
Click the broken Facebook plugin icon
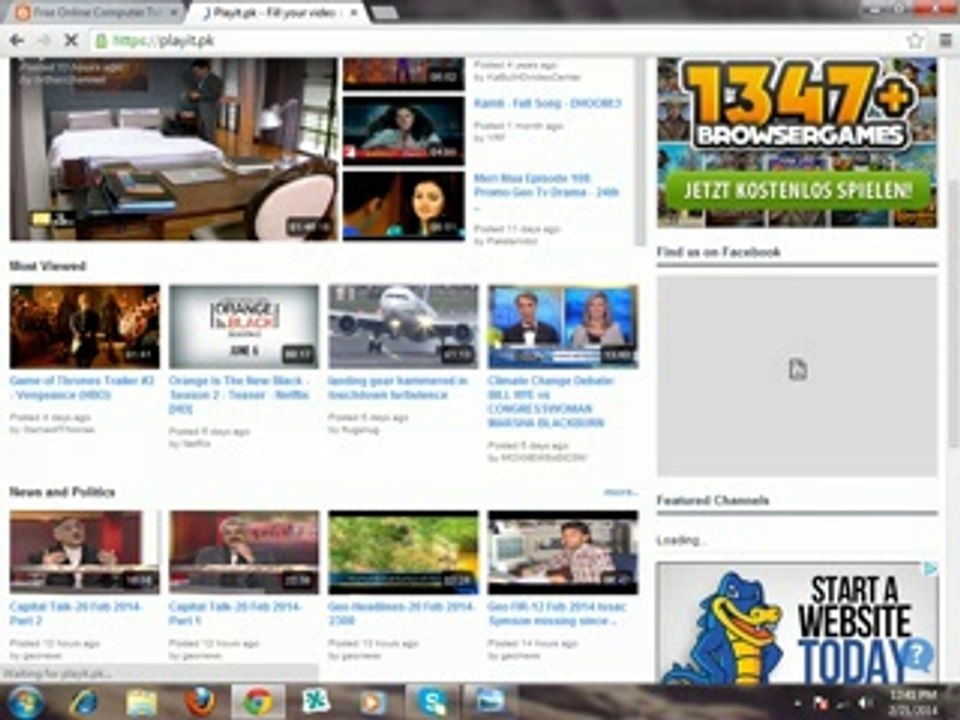797,370
